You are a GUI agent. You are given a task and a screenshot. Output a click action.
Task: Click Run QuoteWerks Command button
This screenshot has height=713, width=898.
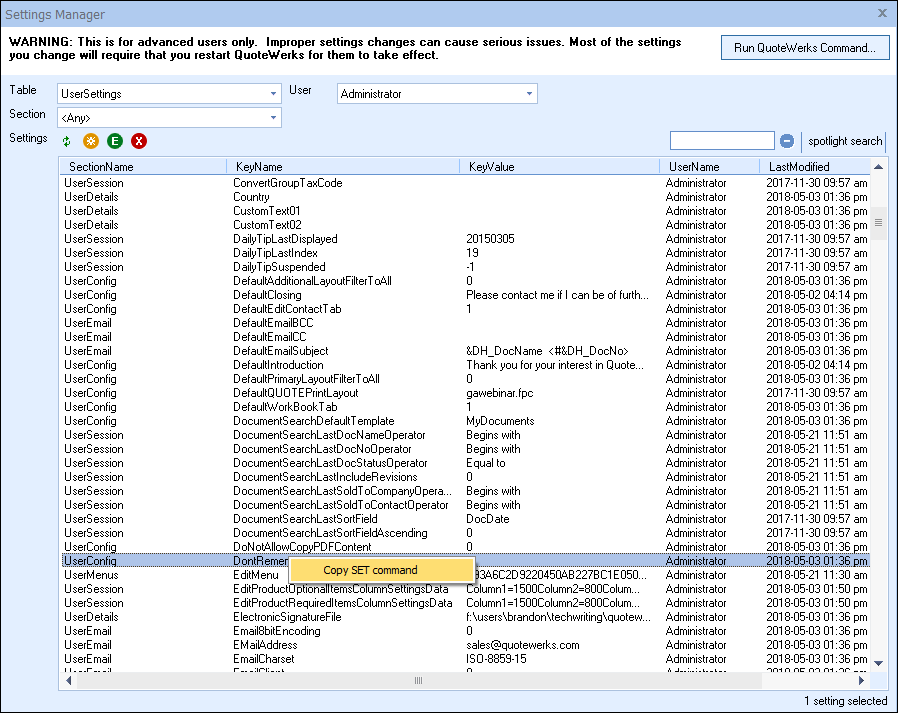click(804, 48)
